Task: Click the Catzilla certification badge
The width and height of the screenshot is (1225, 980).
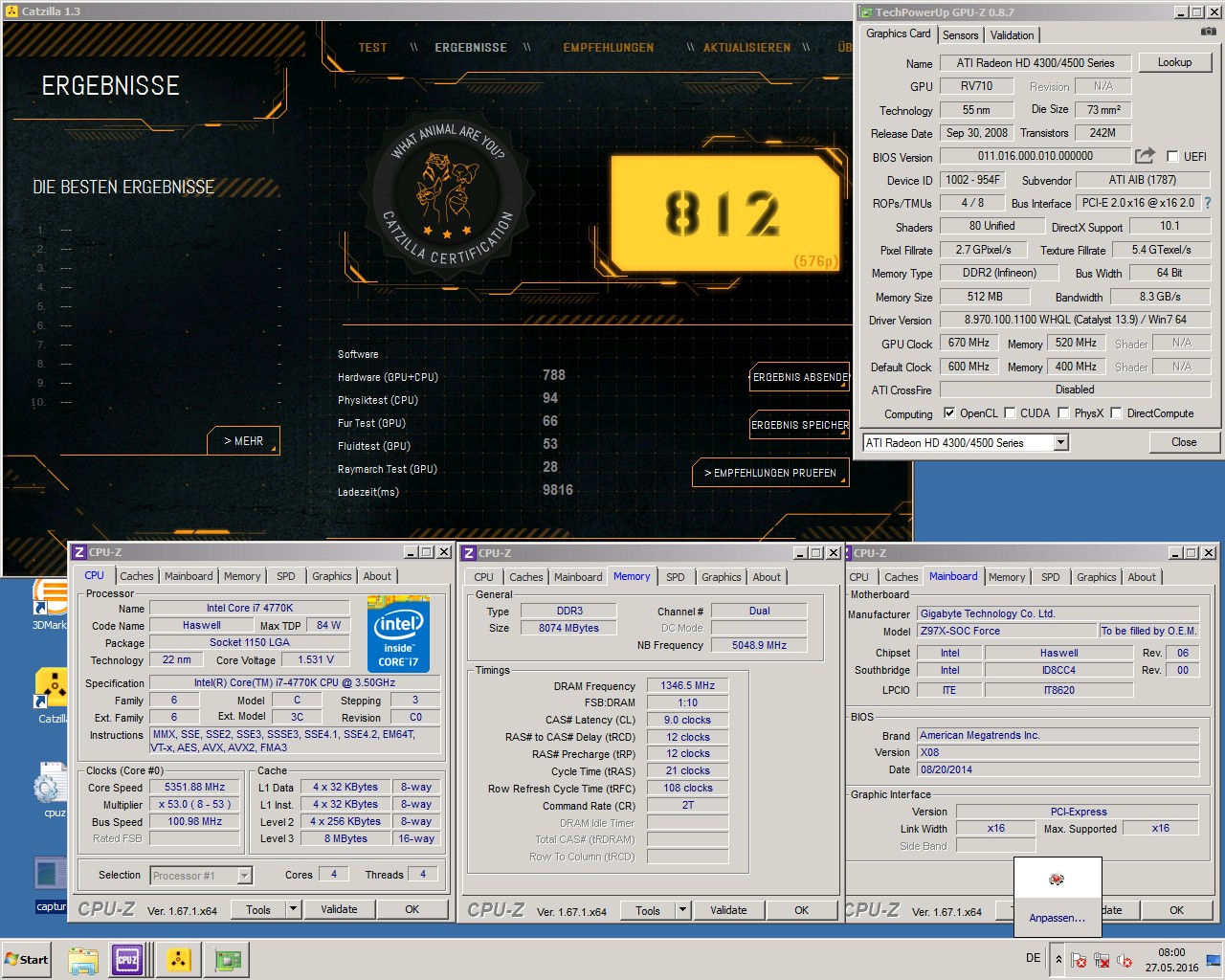Action: (449, 196)
